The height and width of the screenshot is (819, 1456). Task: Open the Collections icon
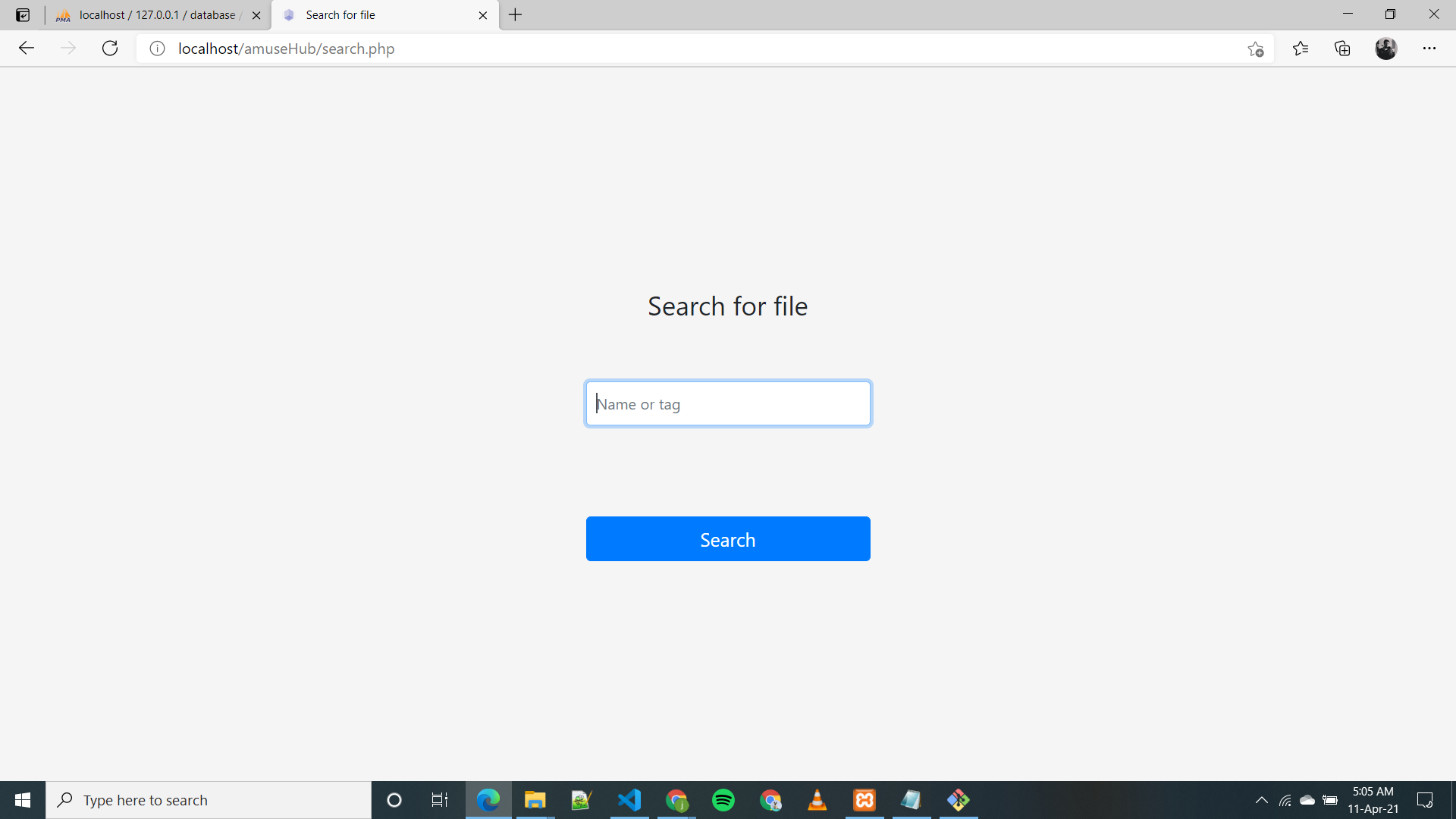click(1342, 49)
